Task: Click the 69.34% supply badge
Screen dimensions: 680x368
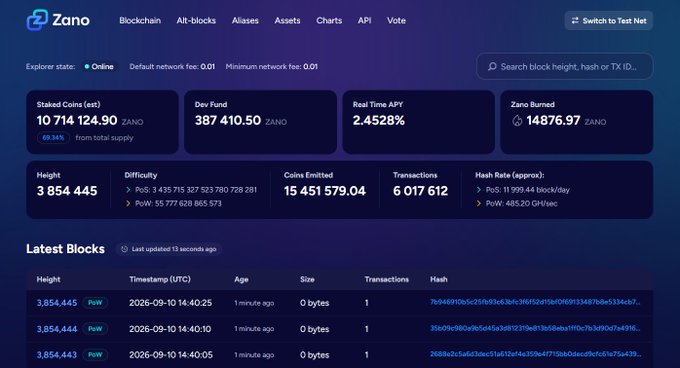Action: tap(53, 138)
